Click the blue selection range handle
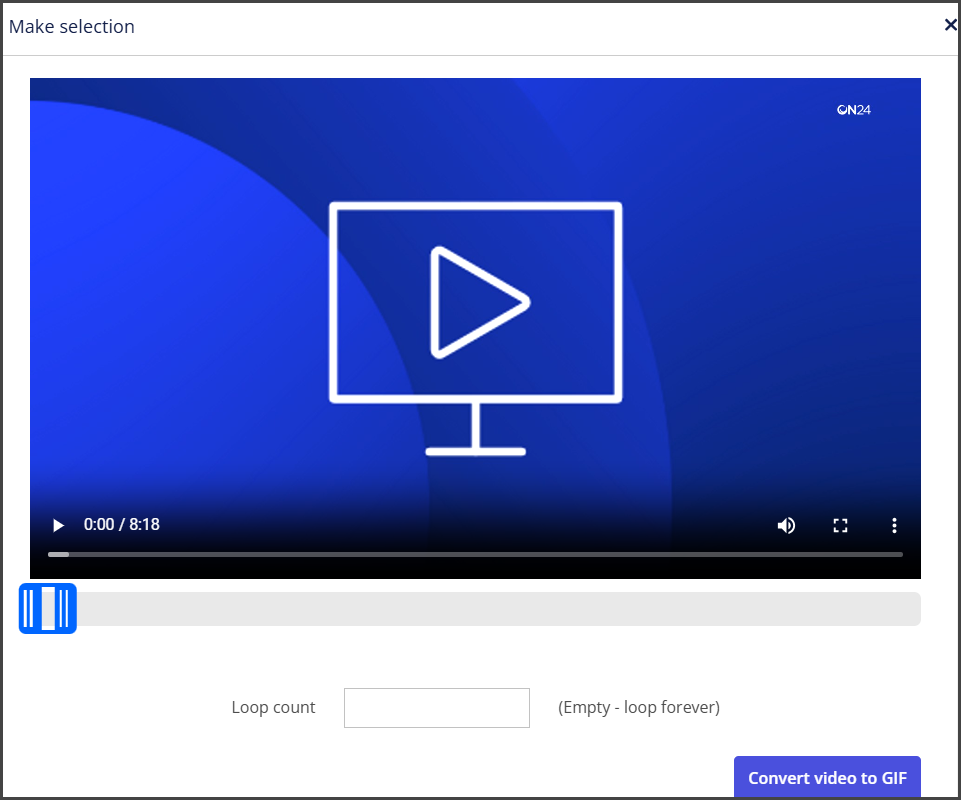This screenshot has width=961, height=800. point(48,609)
